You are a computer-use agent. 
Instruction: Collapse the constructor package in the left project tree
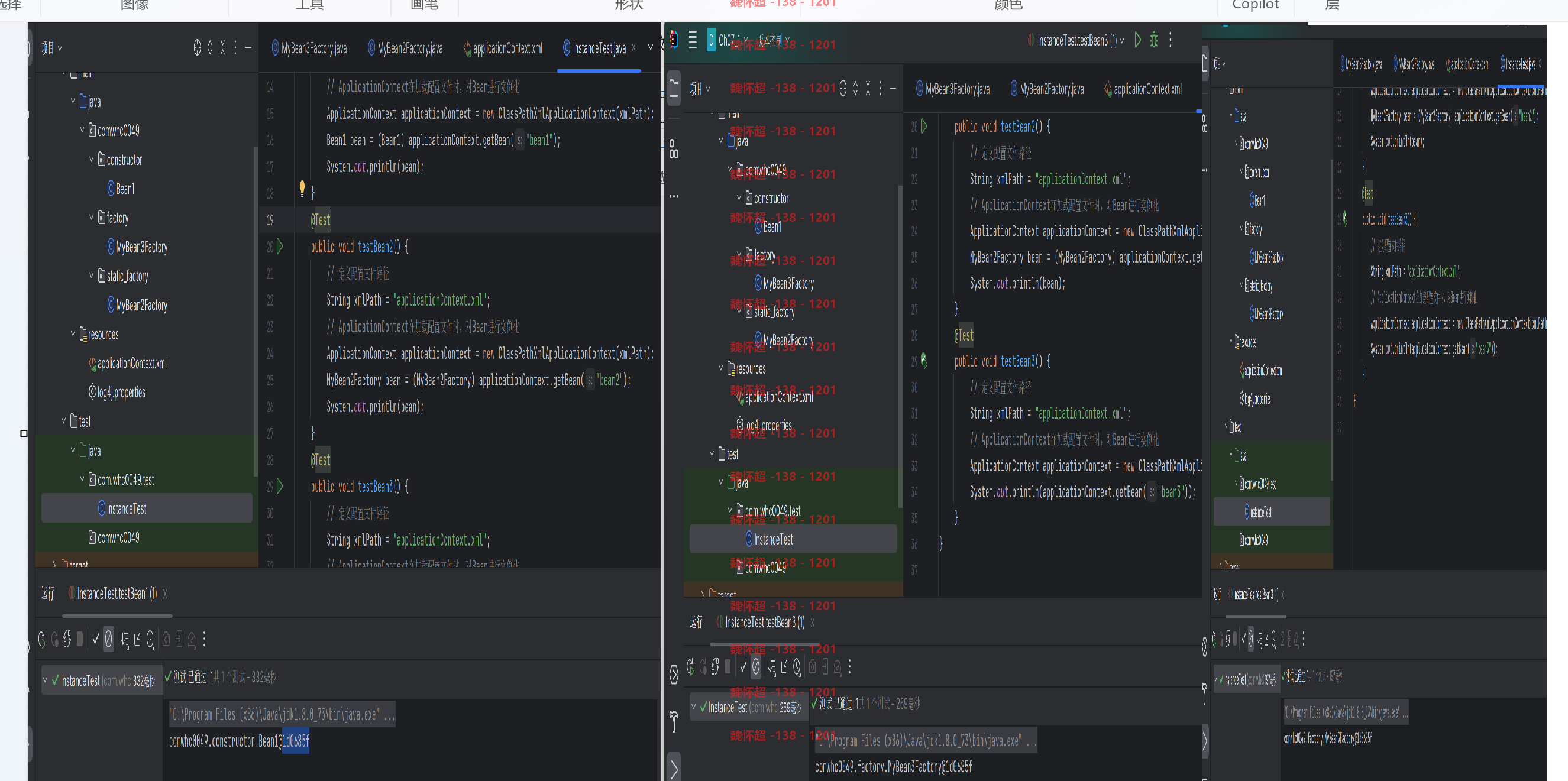pos(91,160)
